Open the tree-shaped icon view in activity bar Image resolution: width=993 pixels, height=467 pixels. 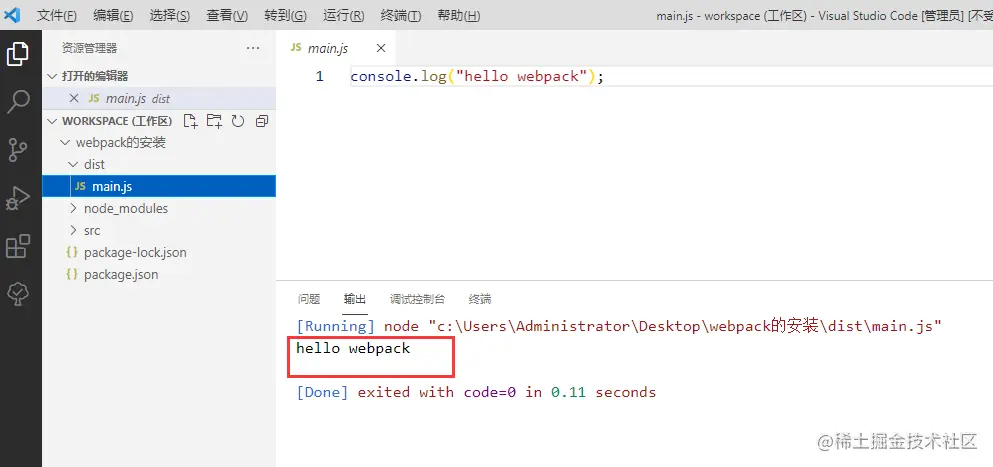coord(18,293)
